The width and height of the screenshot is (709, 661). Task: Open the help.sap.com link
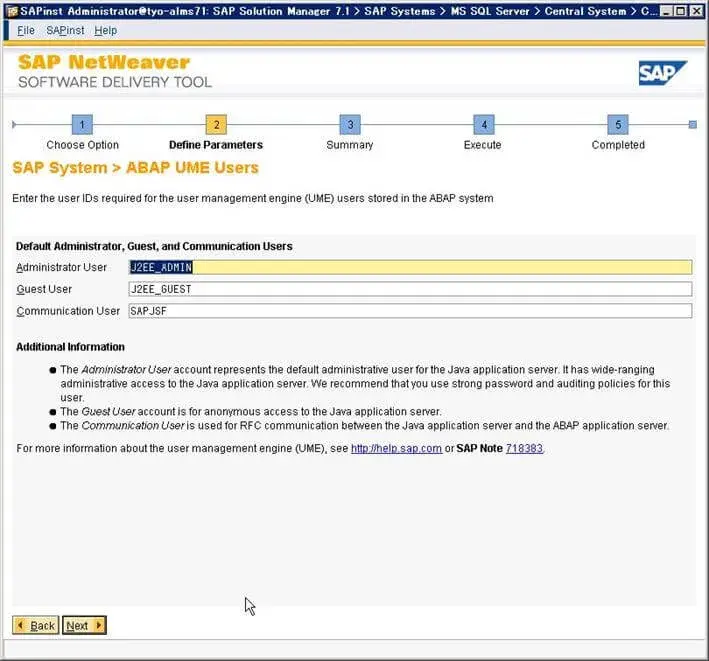click(x=396, y=448)
